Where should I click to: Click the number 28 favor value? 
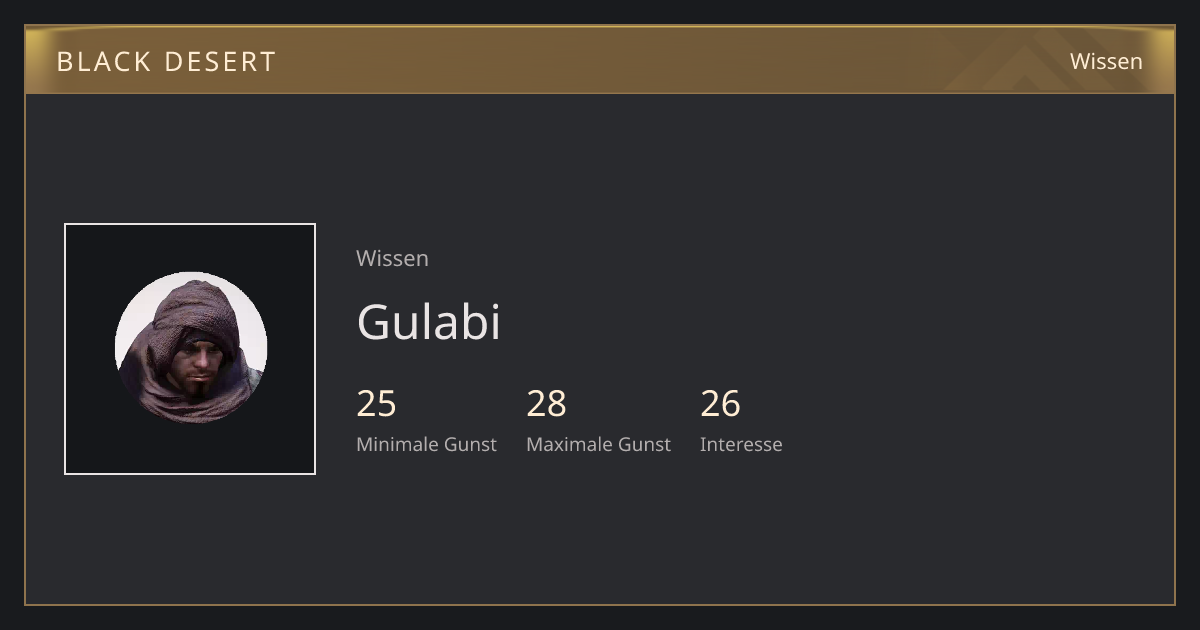[546, 404]
